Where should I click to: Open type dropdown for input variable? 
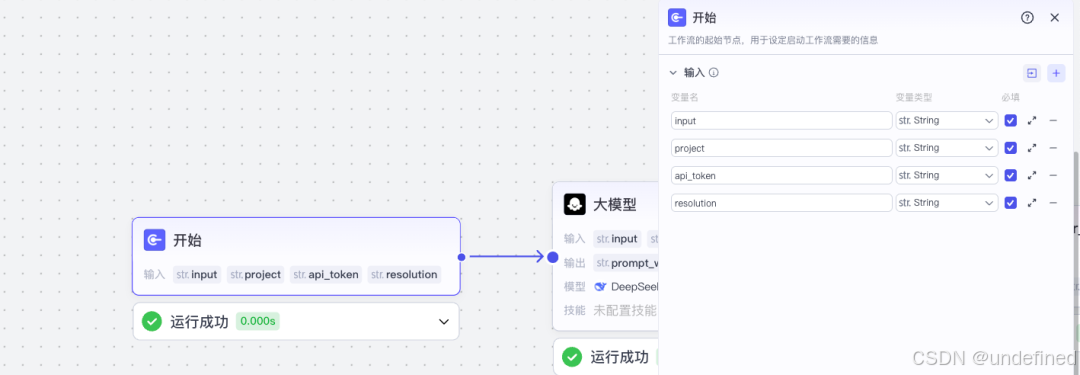coord(946,121)
